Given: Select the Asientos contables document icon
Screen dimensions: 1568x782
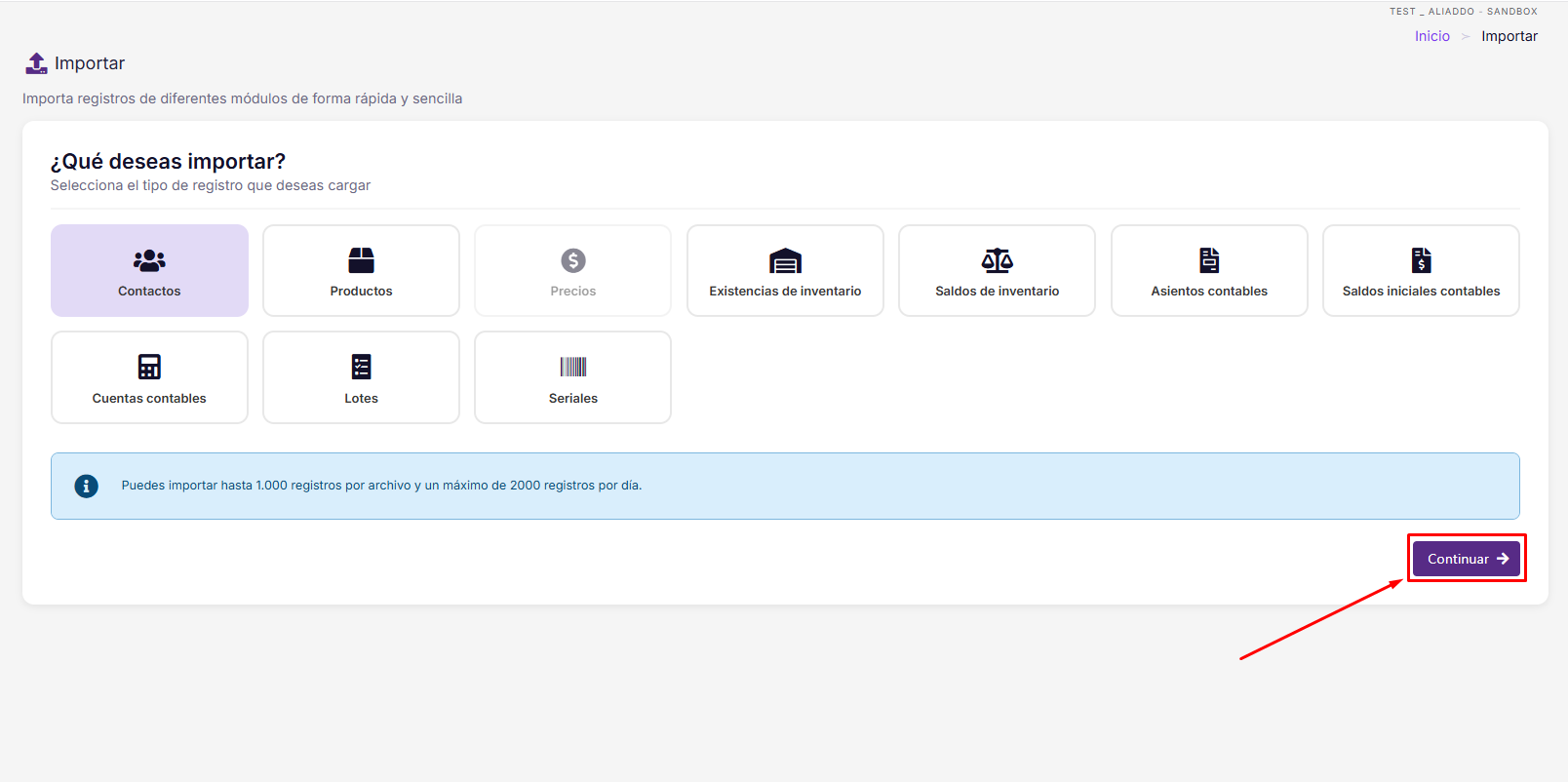Looking at the screenshot, I should [x=1209, y=260].
